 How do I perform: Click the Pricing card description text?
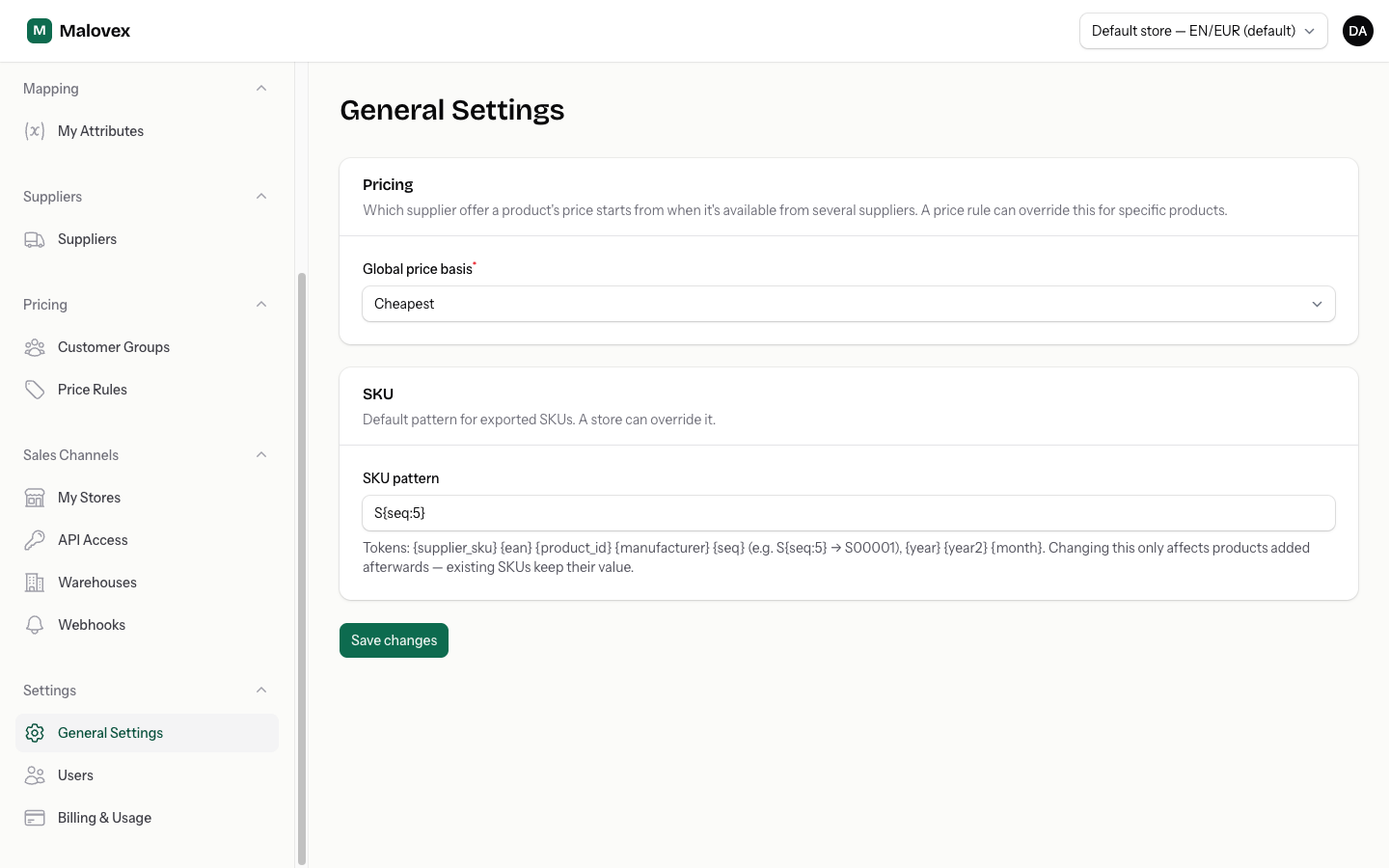point(795,210)
